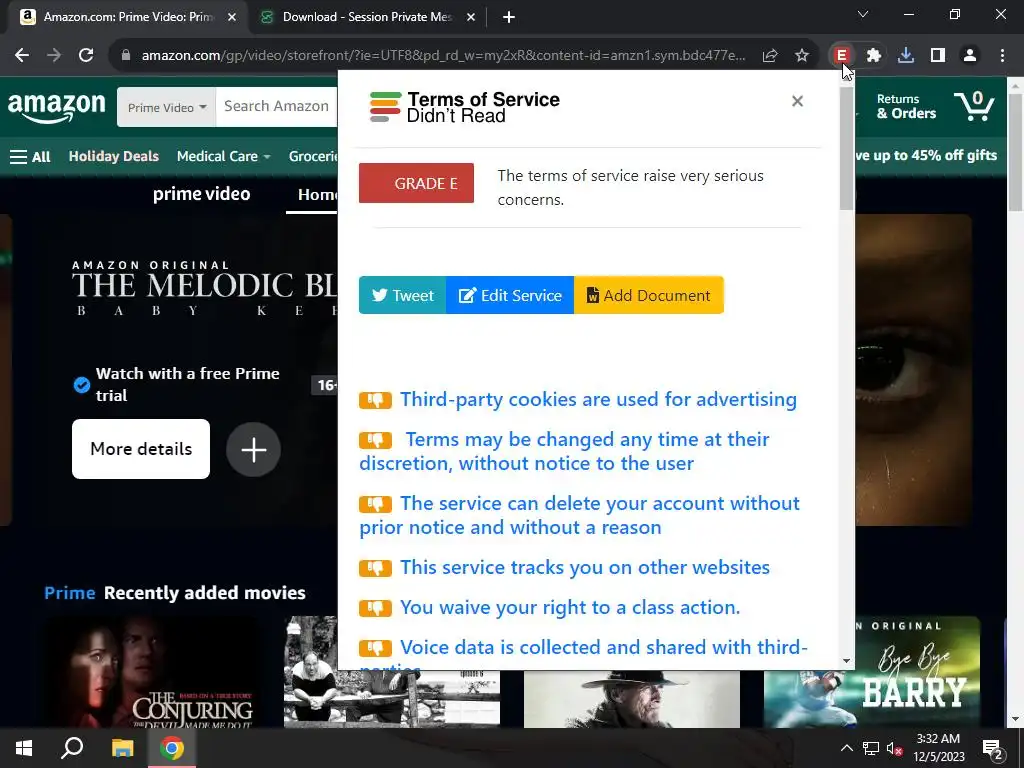Click the Edit Service button
Viewport: 1024px width, 768px height.
(x=510, y=295)
